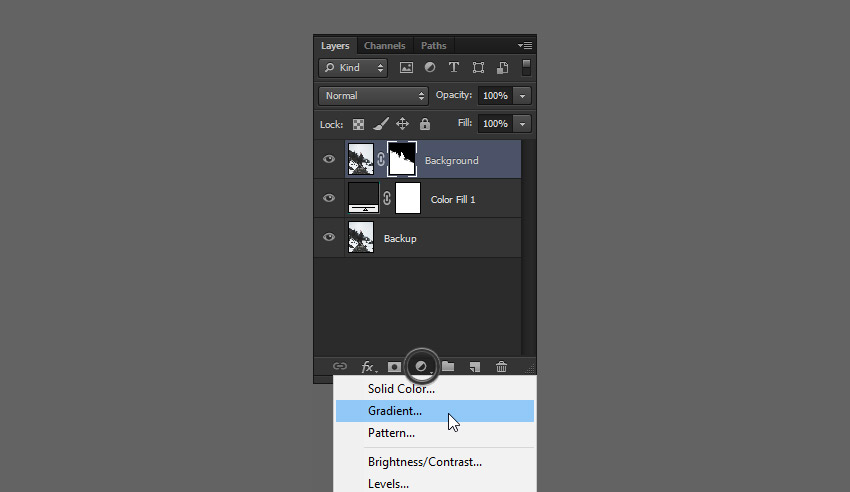Open the Opacity slider dropdown arrow
This screenshot has height=492, width=850.
[x=522, y=96]
